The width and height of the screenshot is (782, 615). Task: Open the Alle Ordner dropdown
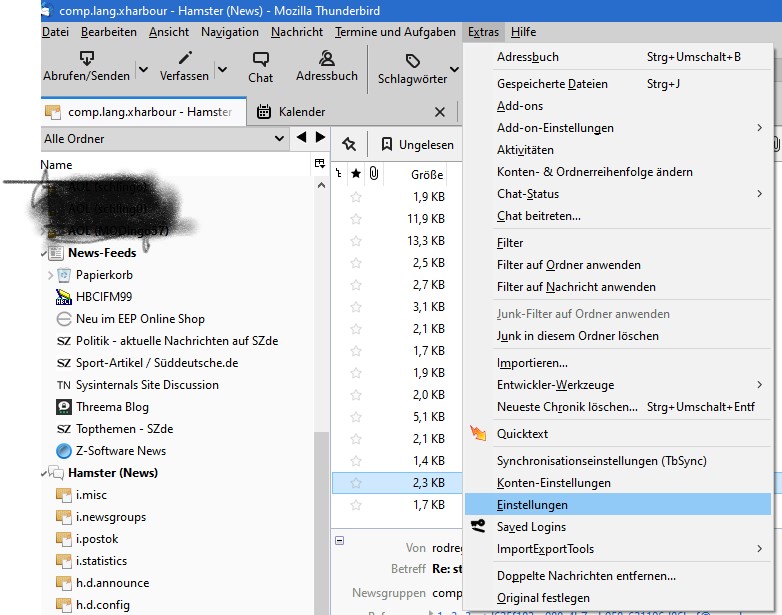click(165, 139)
